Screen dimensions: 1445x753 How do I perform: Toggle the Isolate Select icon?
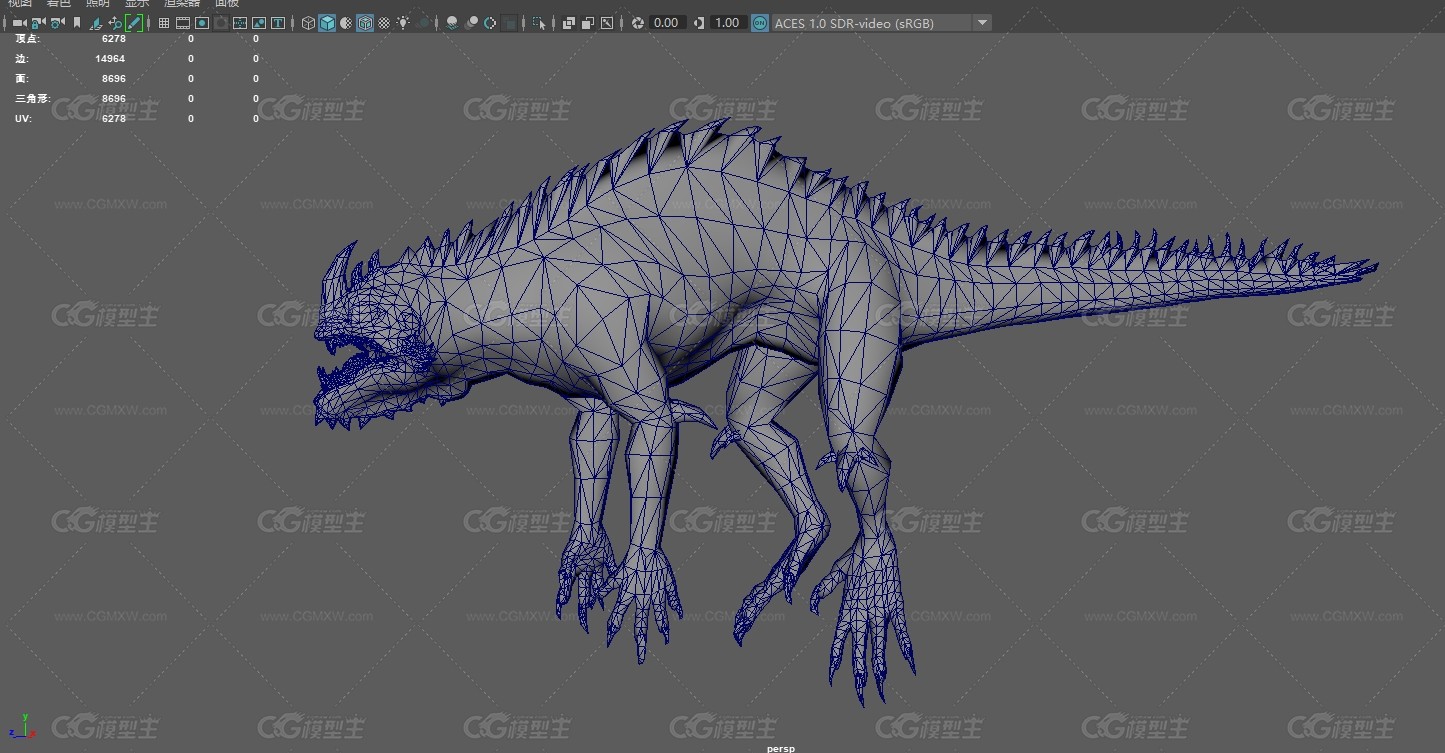[x=539, y=23]
